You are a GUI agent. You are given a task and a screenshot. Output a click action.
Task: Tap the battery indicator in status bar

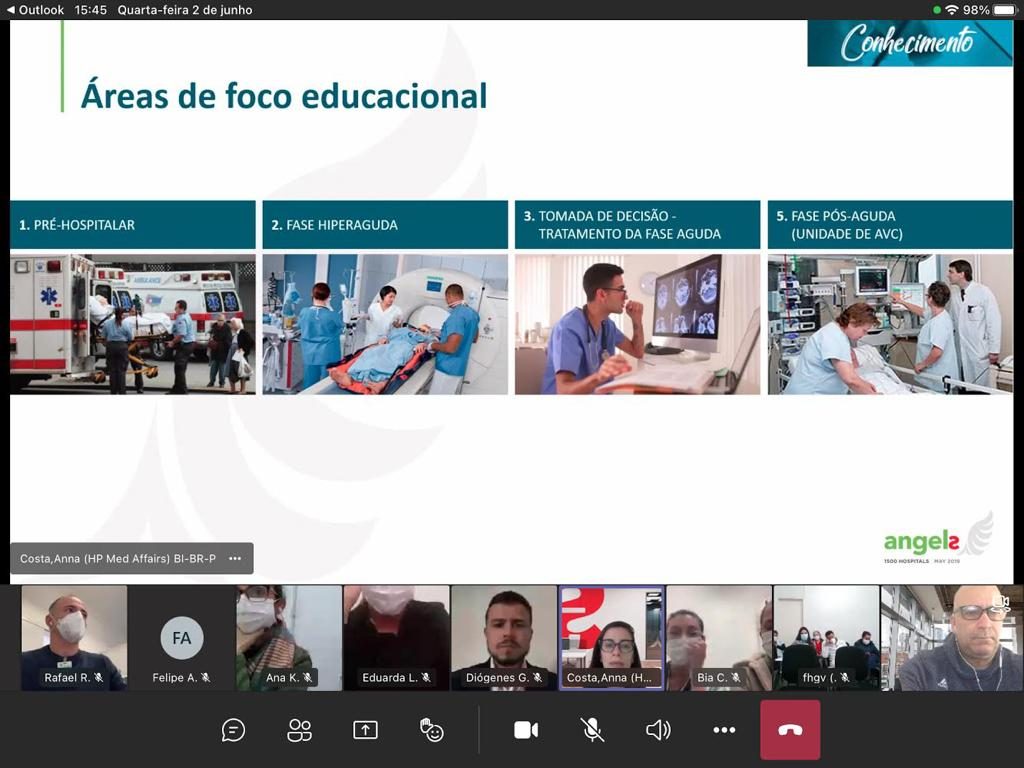(x=1004, y=10)
